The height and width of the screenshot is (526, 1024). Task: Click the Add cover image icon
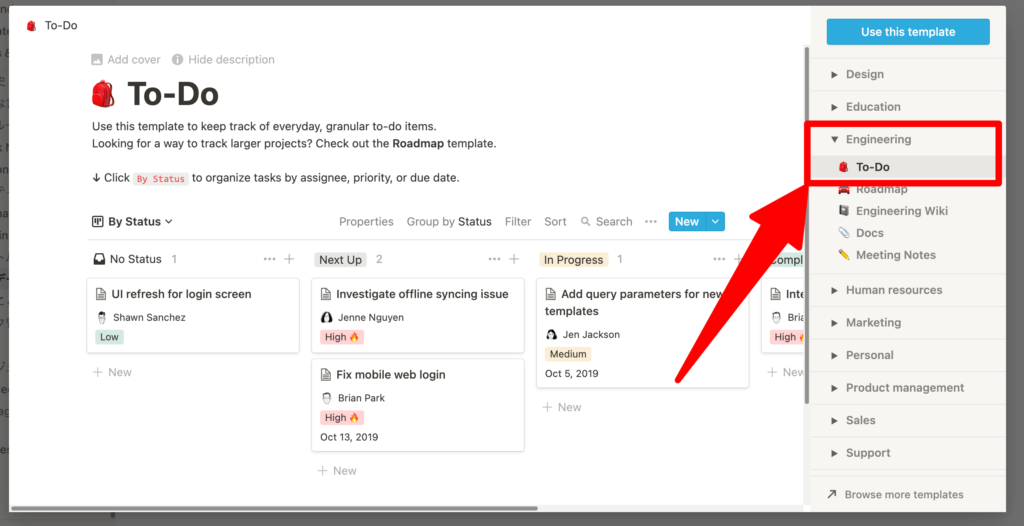(97, 59)
